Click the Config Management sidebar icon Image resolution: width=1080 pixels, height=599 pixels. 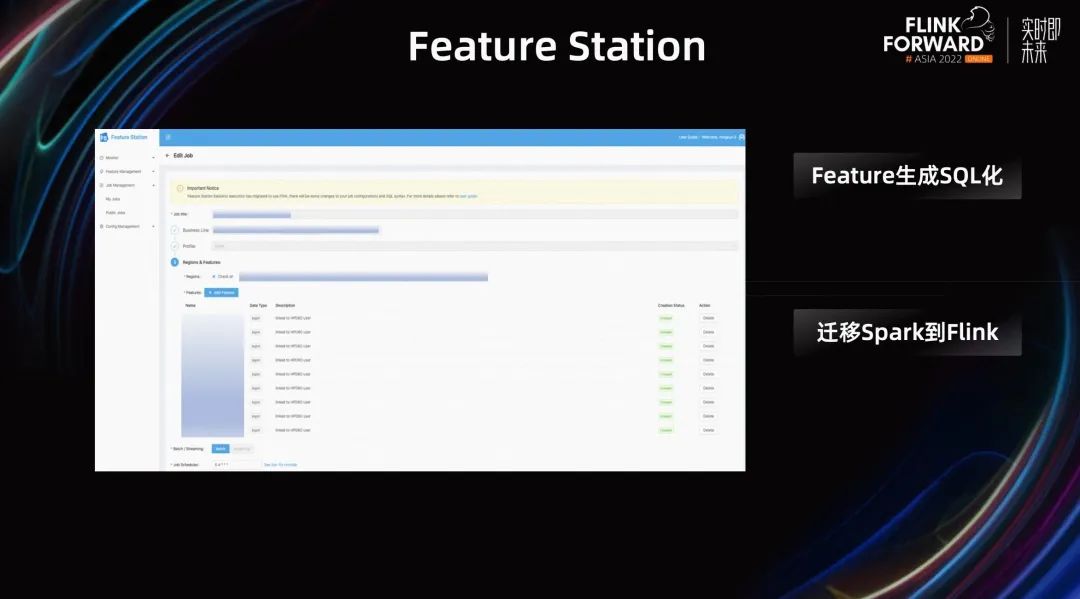pos(101,227)
